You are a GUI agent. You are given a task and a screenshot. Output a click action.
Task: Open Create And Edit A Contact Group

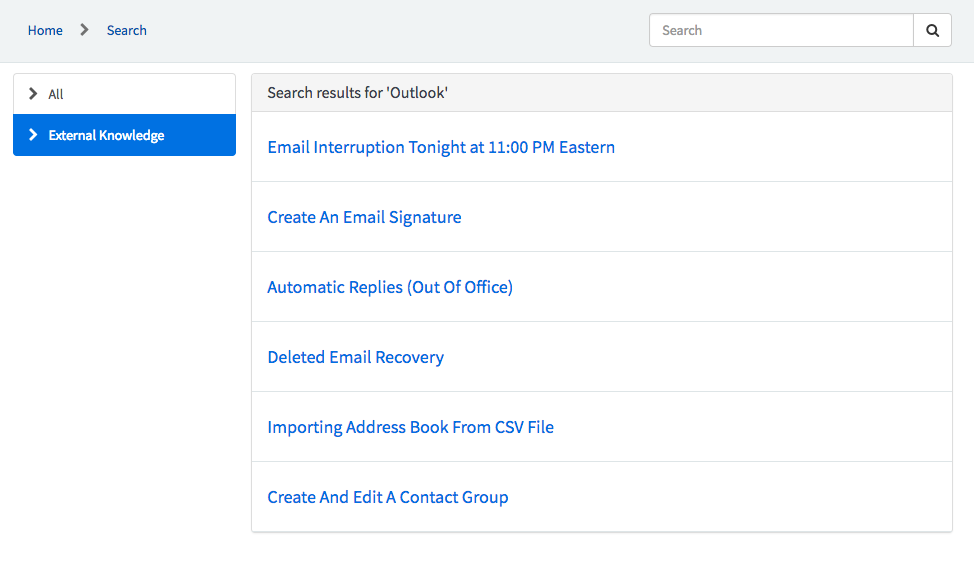tap(388, 497)
